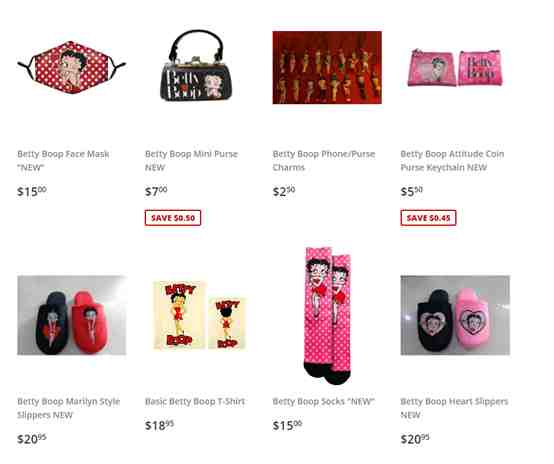Open the Basic Betty Boop T-Shirt image
The width and height of the screenshot is (554, 464).
pyautogui.click(x=200, y=315)
